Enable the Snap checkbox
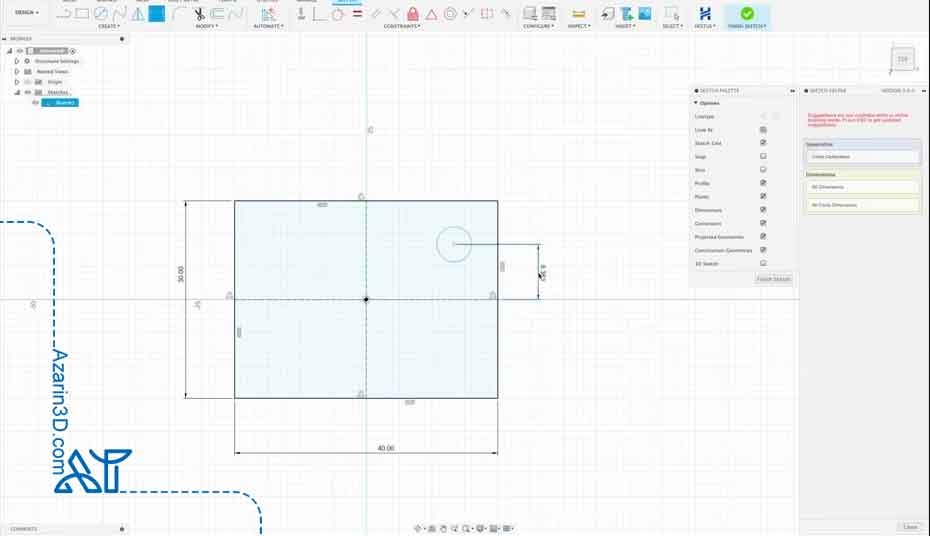930x536 pixels. pyautogui.click(x=763, y=157)
